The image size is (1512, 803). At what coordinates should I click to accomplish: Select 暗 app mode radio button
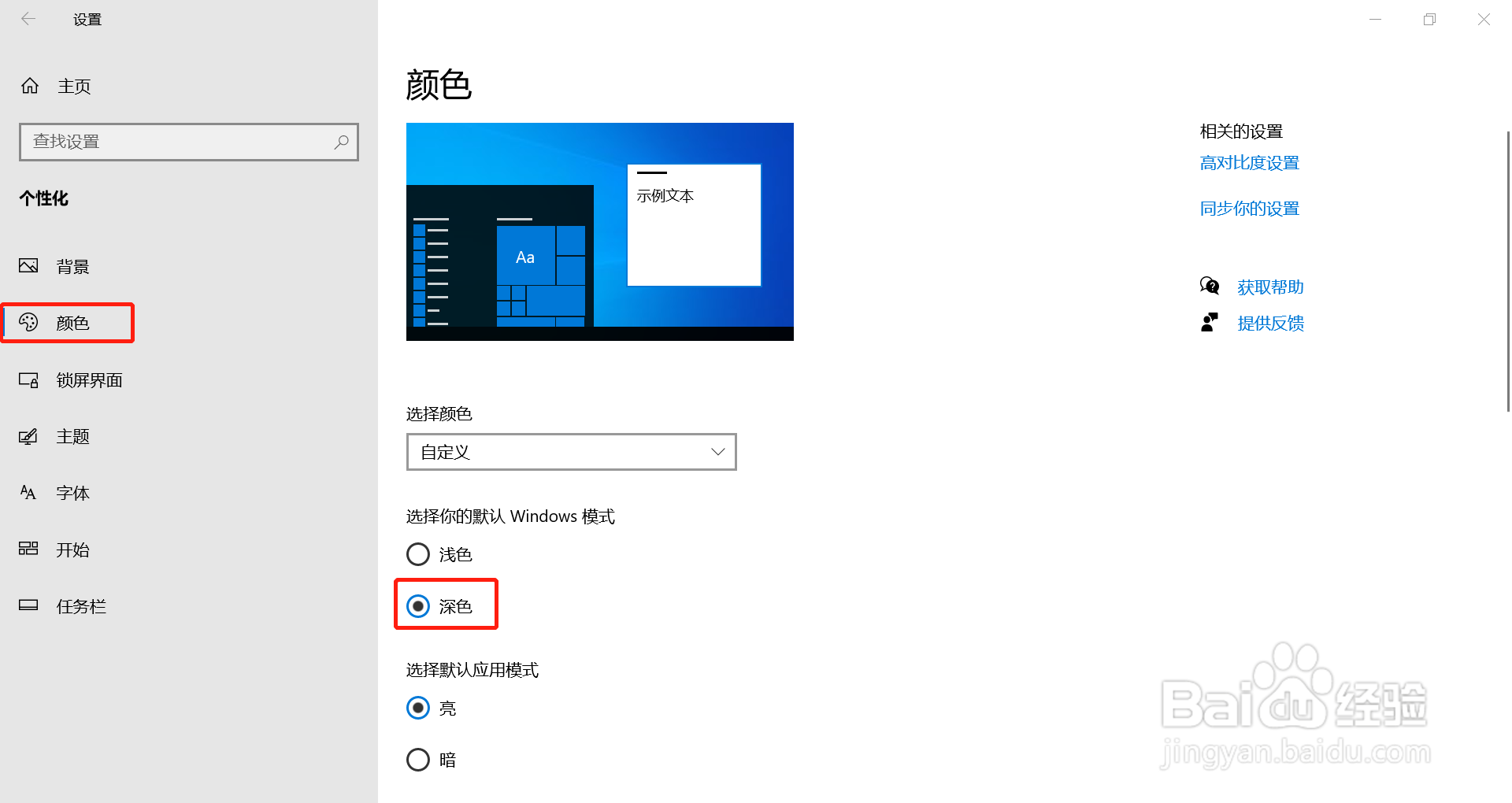[x=418, y=760]
